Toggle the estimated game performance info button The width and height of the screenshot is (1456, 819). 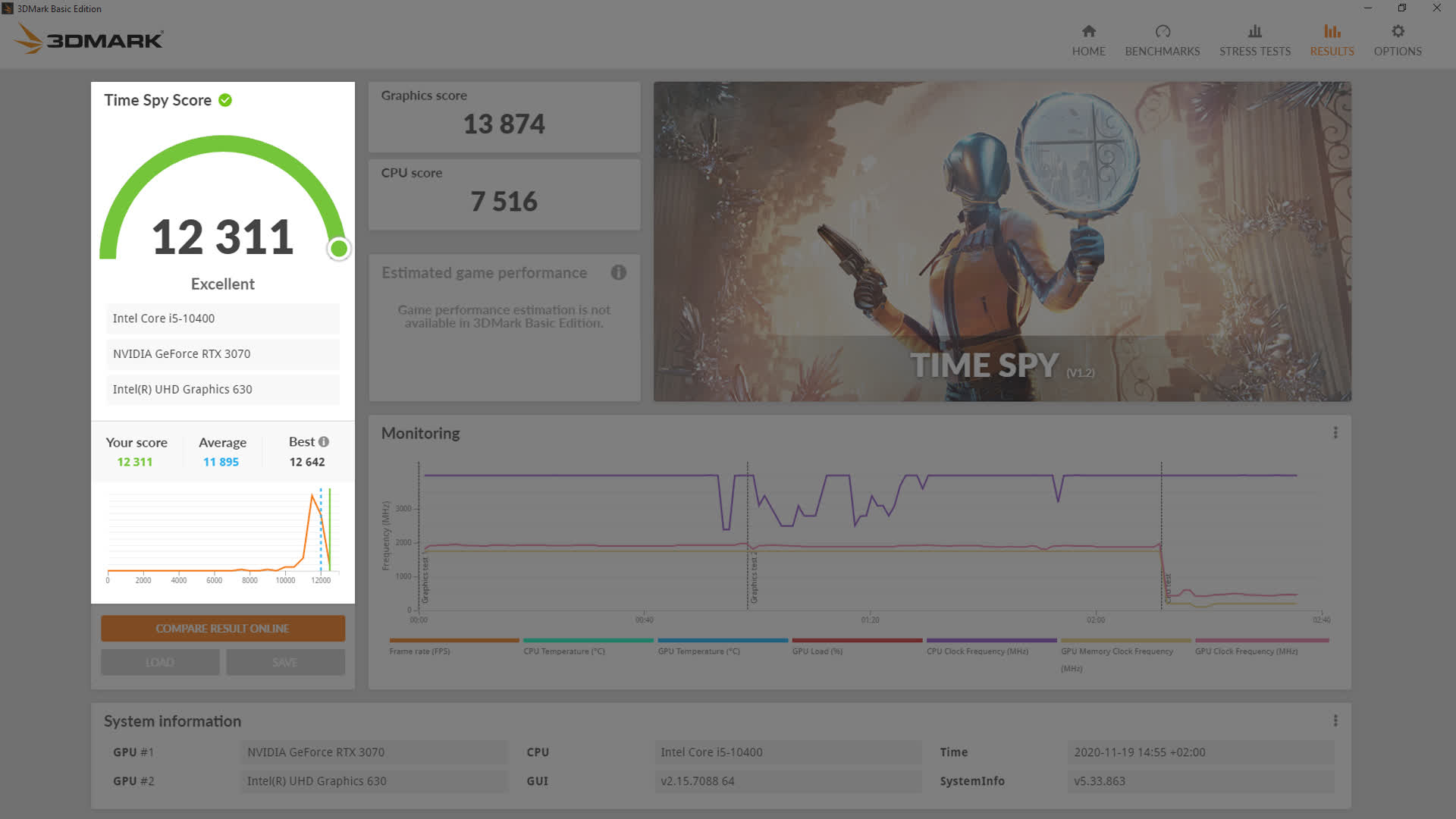tap(619, 272)
